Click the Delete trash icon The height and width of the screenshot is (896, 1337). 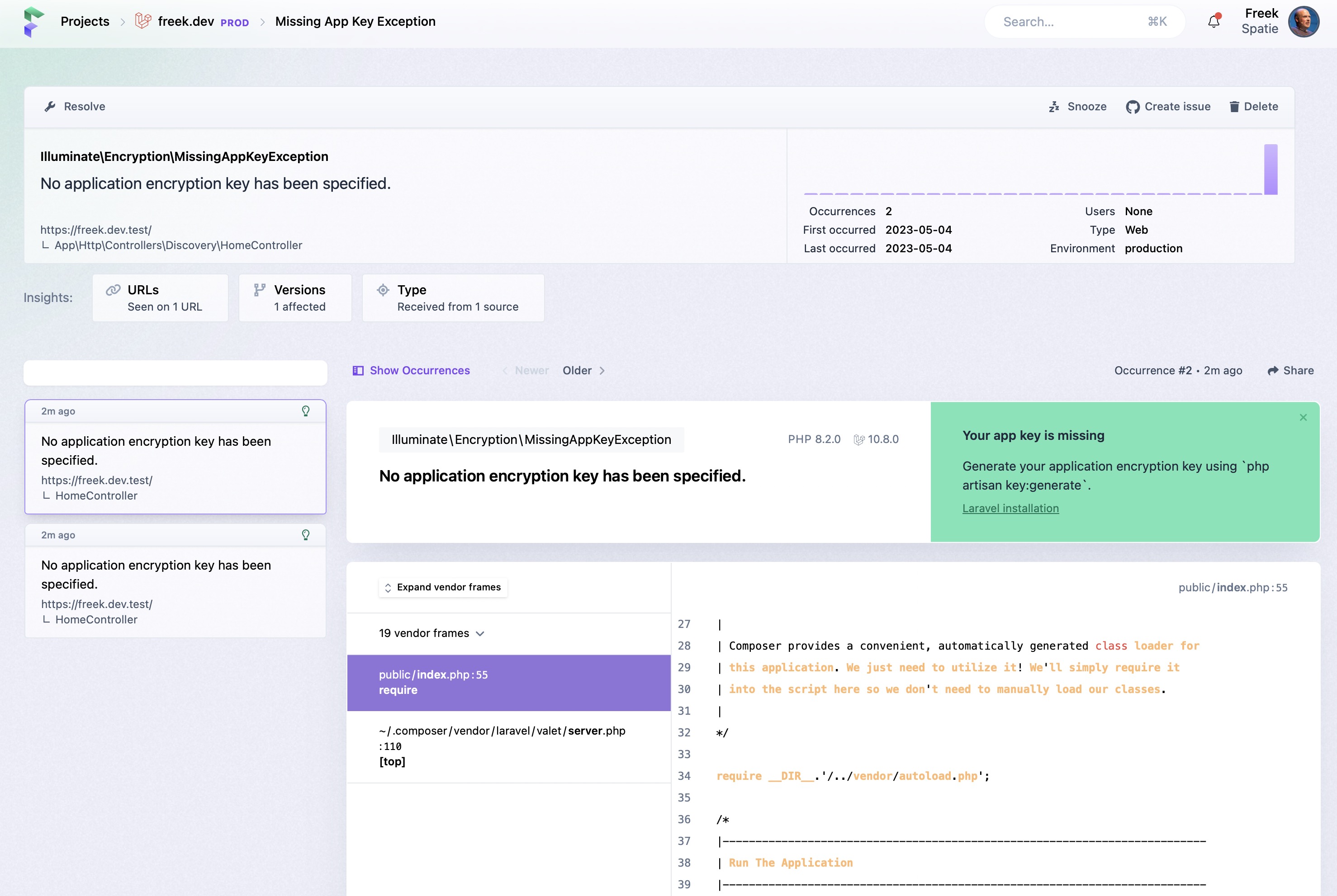pyautogui.click(x=1234, y=107)
